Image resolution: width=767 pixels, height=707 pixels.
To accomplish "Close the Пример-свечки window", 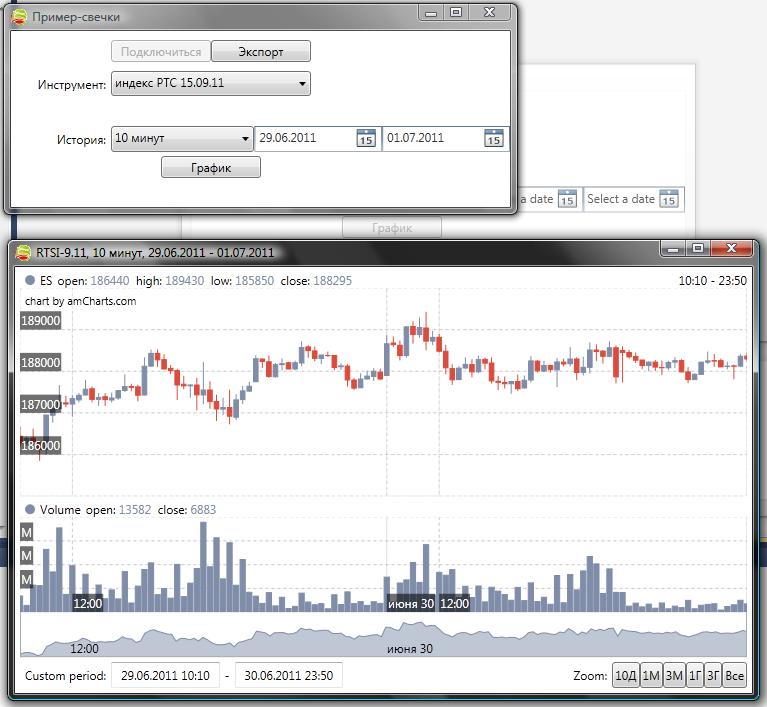I will (490, 13).
